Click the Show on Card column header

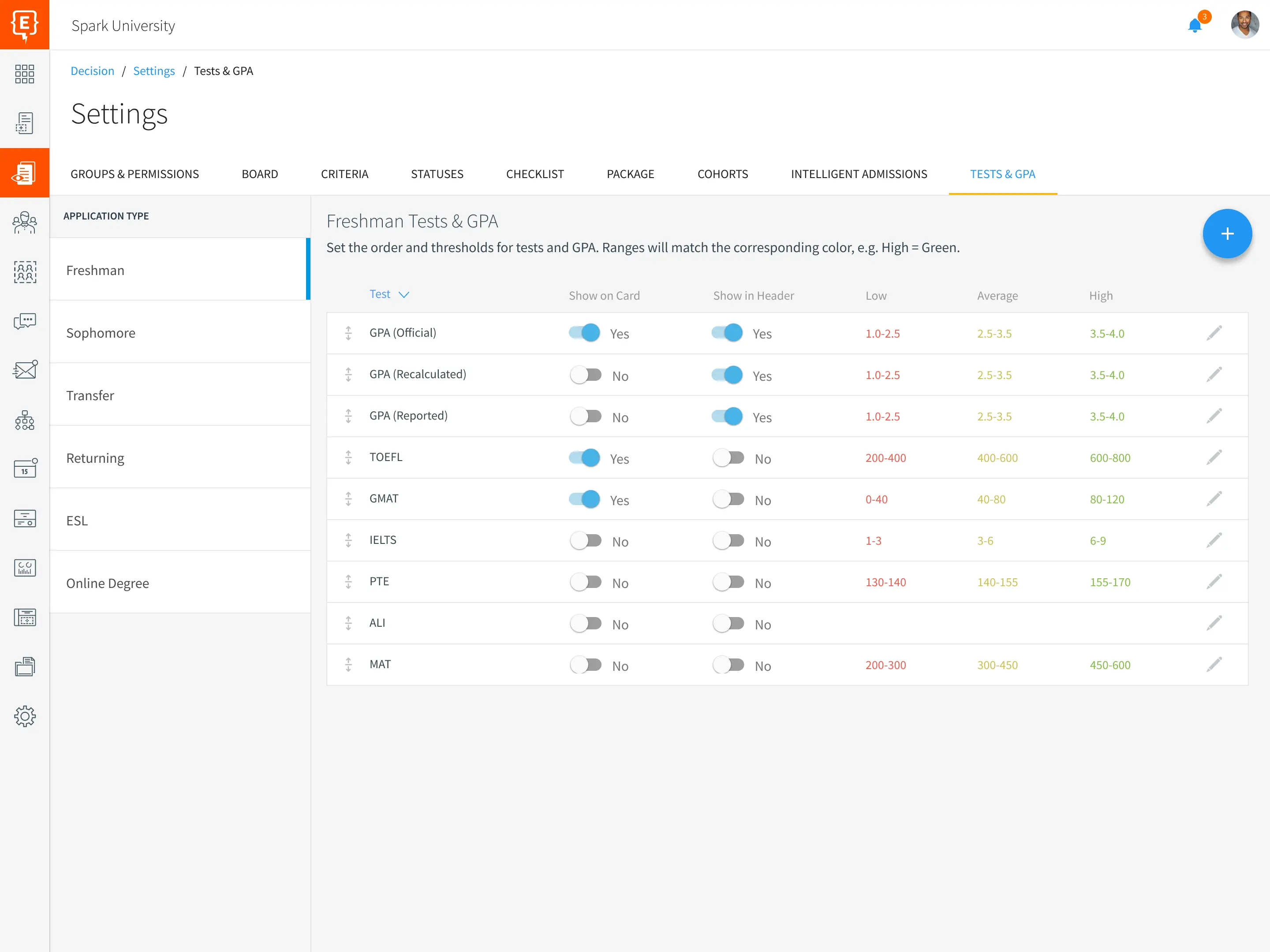(604, 296)
